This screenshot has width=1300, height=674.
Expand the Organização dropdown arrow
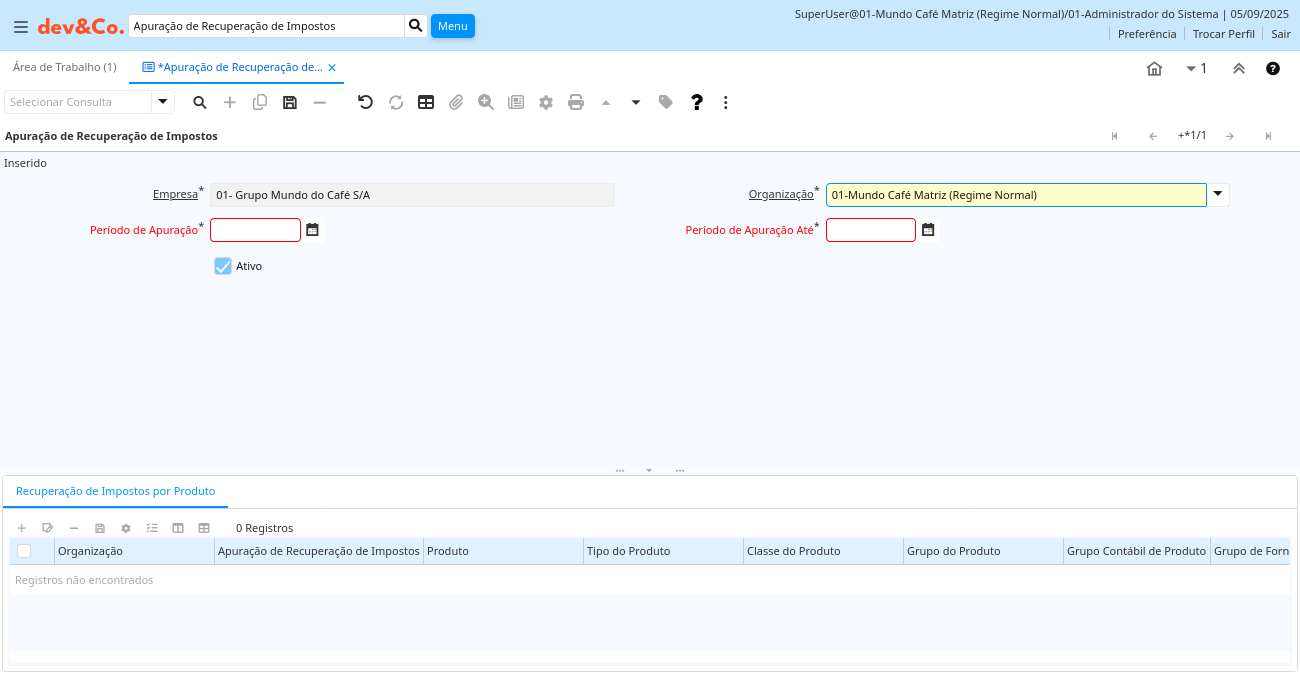pyautogui.click(x=1218, y=194)
